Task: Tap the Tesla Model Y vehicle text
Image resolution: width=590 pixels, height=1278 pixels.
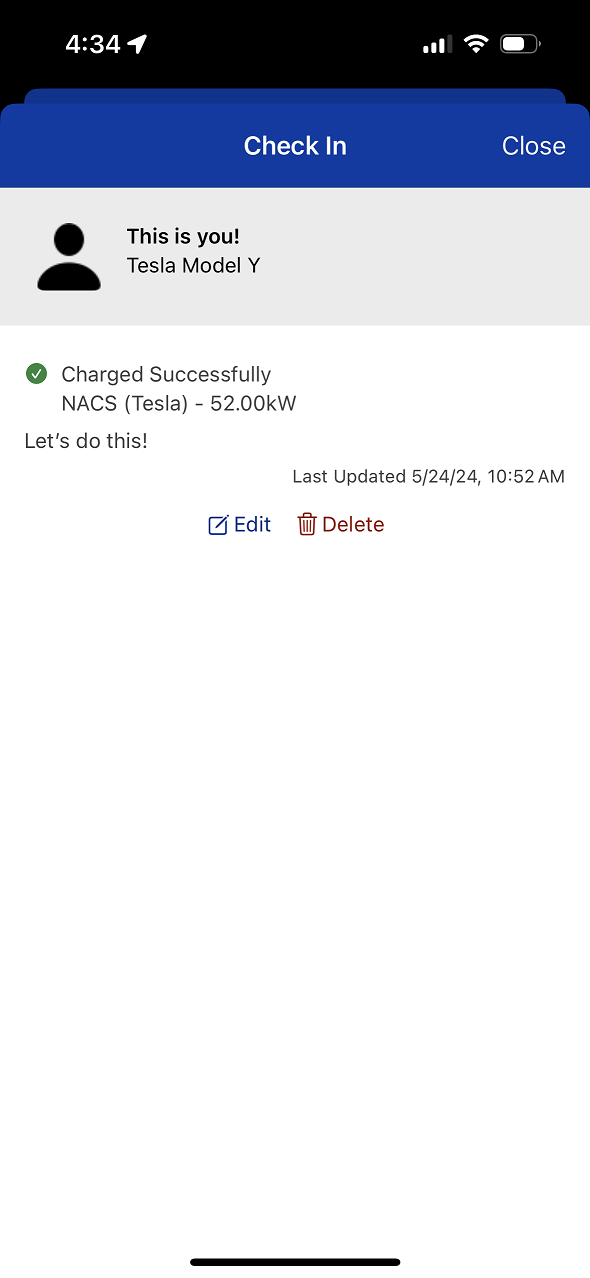Action: point(193,265)
